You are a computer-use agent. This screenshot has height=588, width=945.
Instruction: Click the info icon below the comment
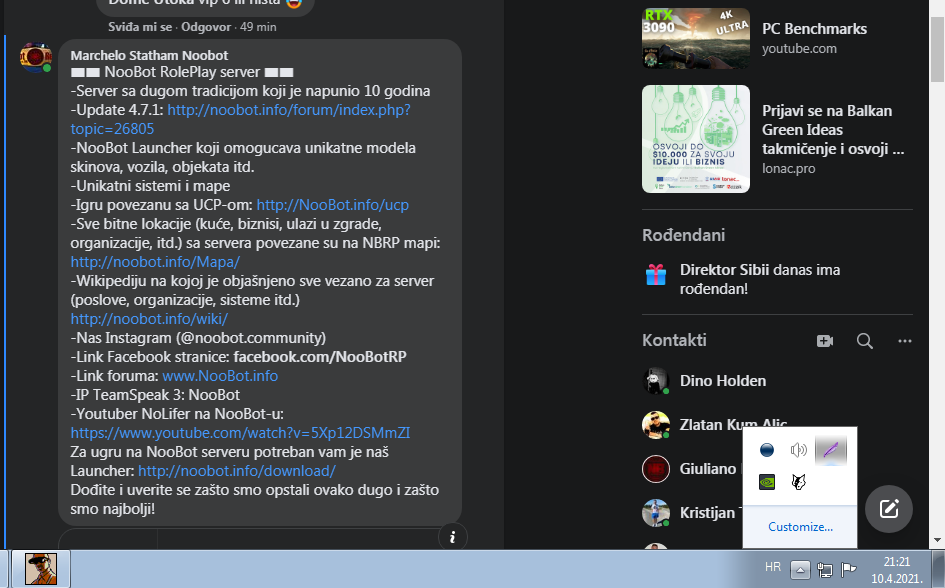click(453, 537)
